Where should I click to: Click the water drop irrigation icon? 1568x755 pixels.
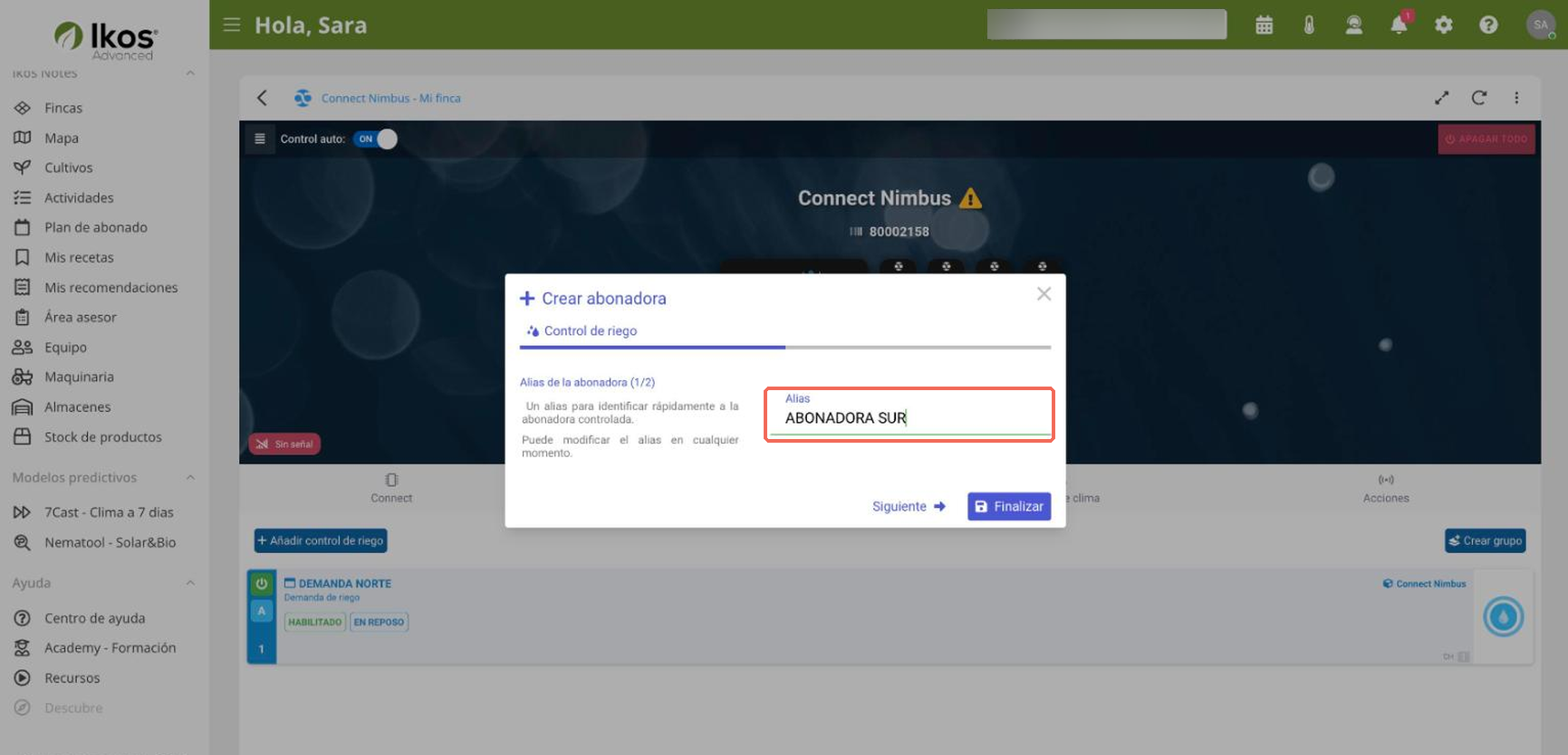1504,617
